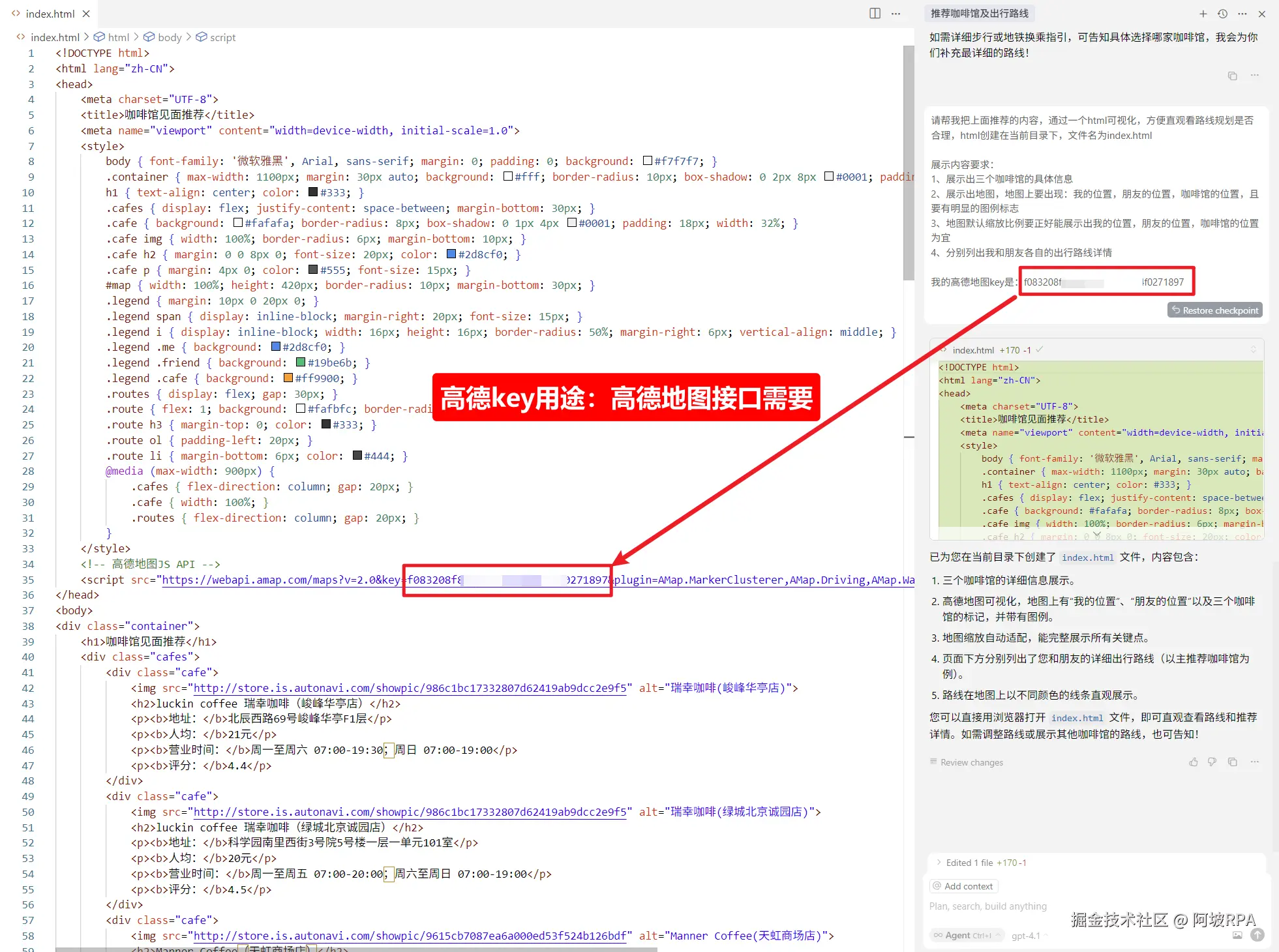
Task: Click Restore checkpoint button
Action: coord(1214,310)
